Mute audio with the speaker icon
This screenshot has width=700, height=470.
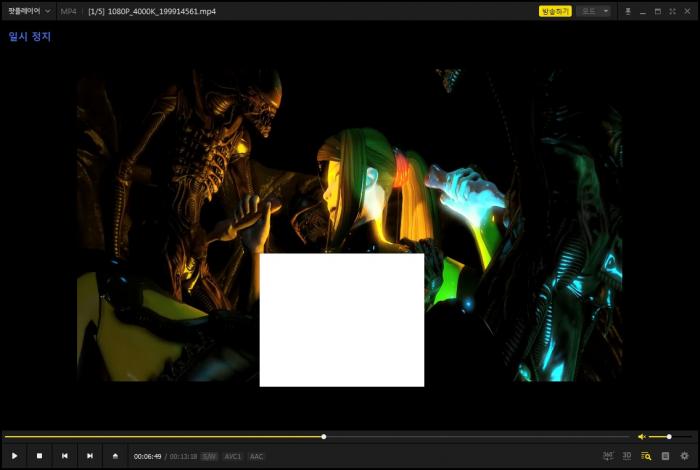(642, 437)
